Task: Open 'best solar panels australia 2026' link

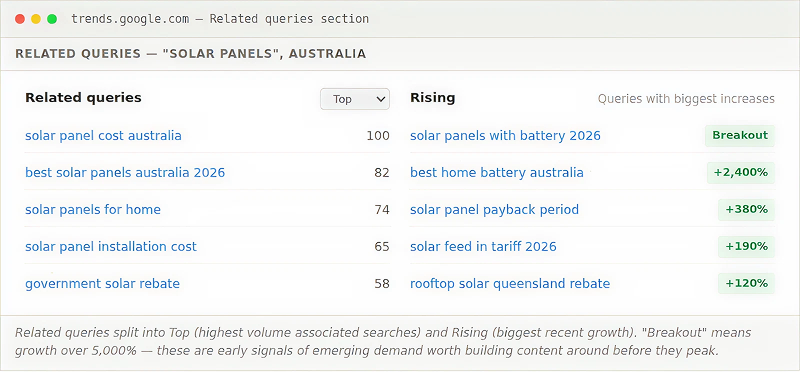Action: pos(125,172)
